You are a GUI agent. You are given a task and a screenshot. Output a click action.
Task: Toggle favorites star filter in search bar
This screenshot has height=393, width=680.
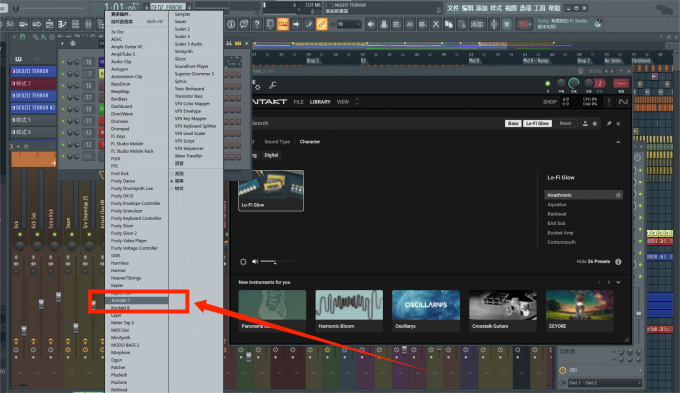click(595, 124)
